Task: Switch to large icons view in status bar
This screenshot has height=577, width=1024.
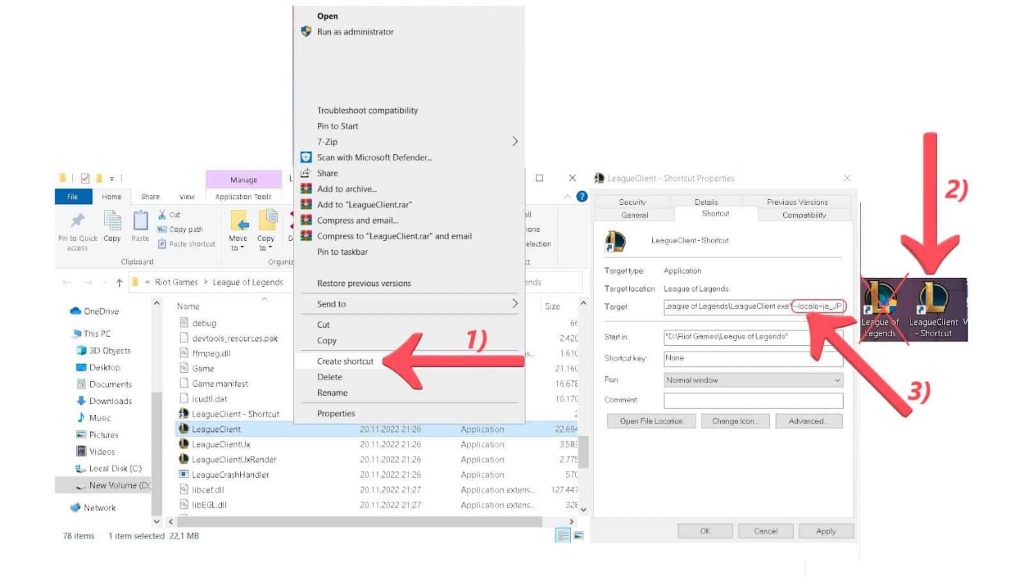Action: pos(579,535)
